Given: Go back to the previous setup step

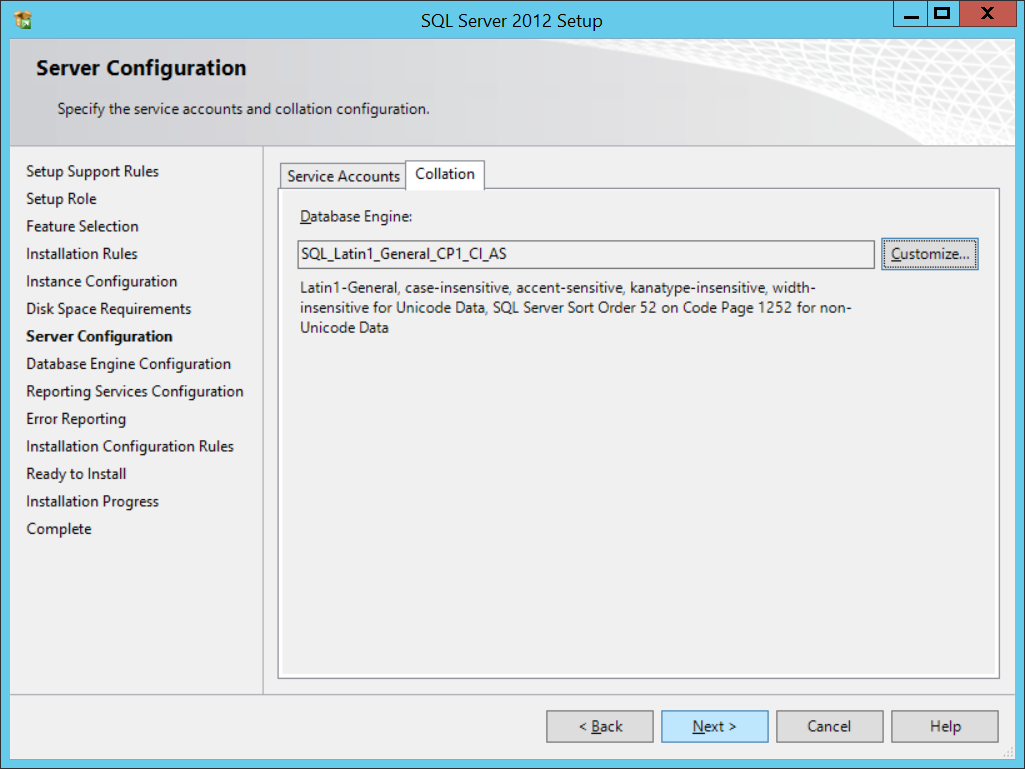Looking at the screenshot, I should click(x=599, y=726).
